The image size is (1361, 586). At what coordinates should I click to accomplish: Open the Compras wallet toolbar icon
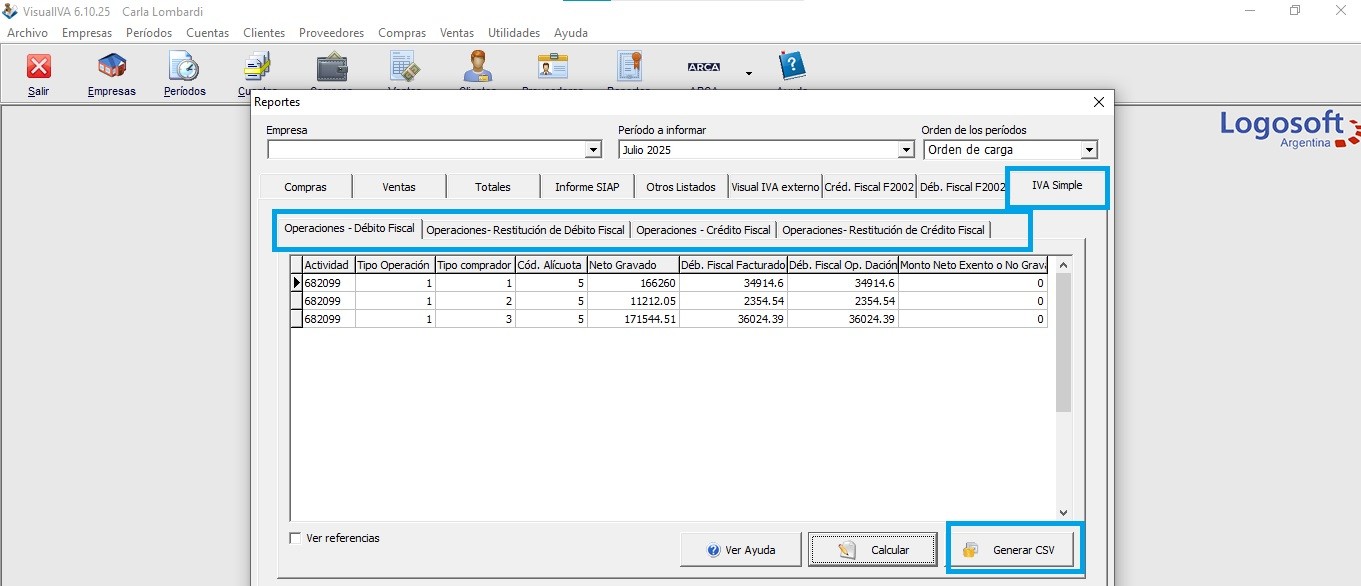331,67
